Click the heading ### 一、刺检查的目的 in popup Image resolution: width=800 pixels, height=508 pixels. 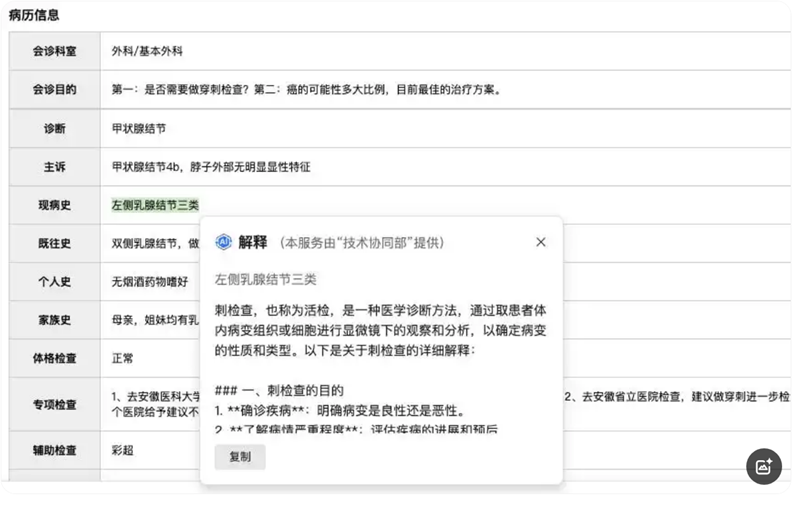(x=279, y=391)
